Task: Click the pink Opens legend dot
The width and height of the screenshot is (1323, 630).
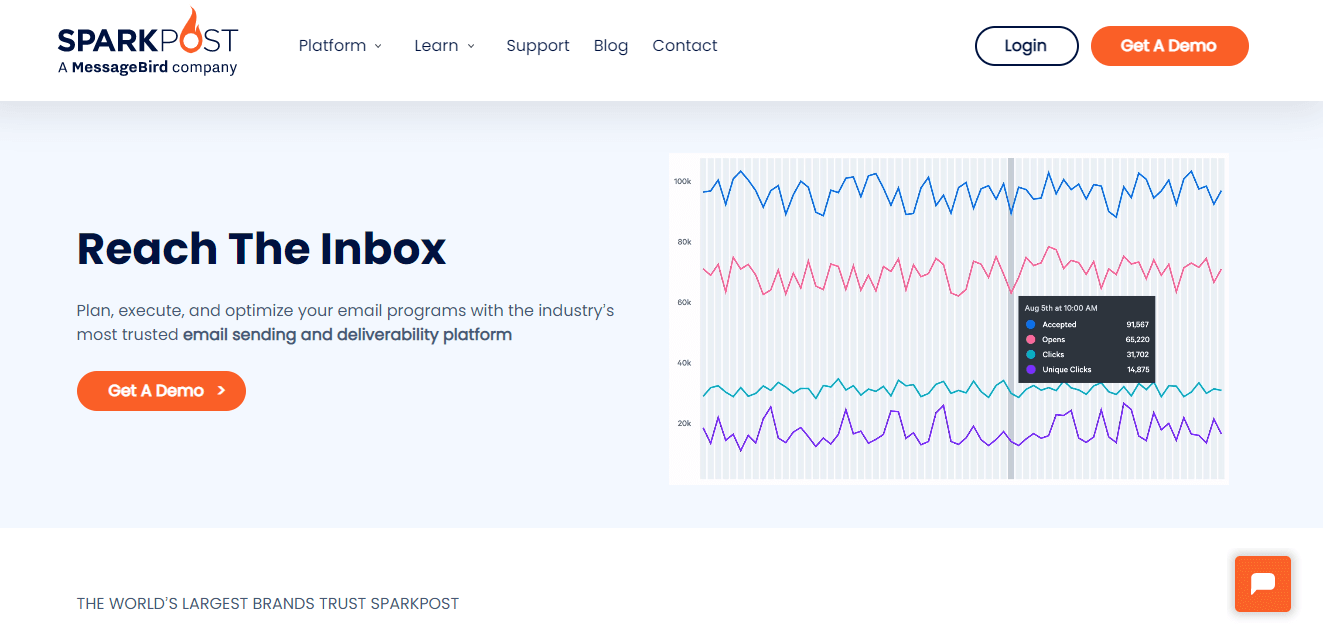Action: click(1030, 340)
